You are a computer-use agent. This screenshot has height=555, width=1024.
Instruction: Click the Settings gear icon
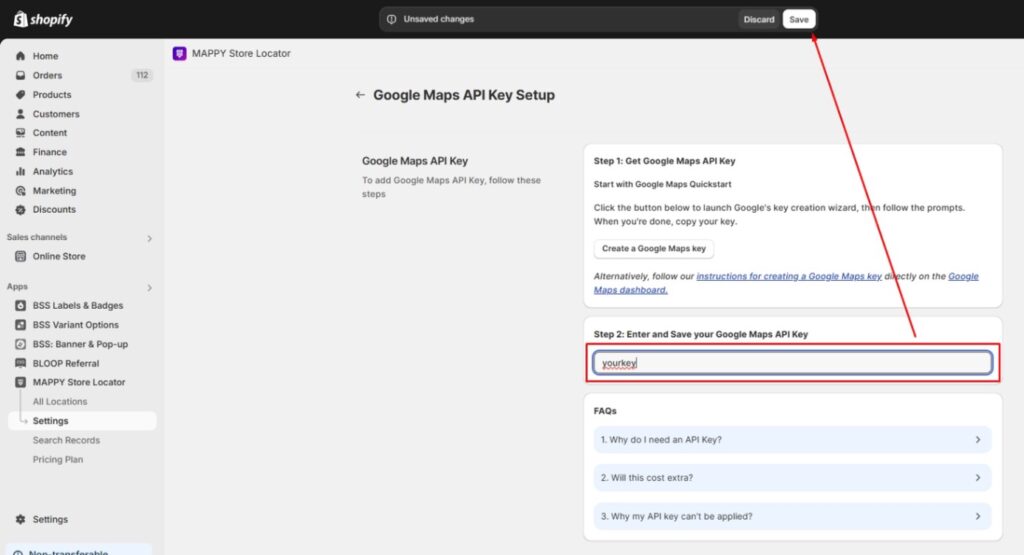[x=20, y=519]
